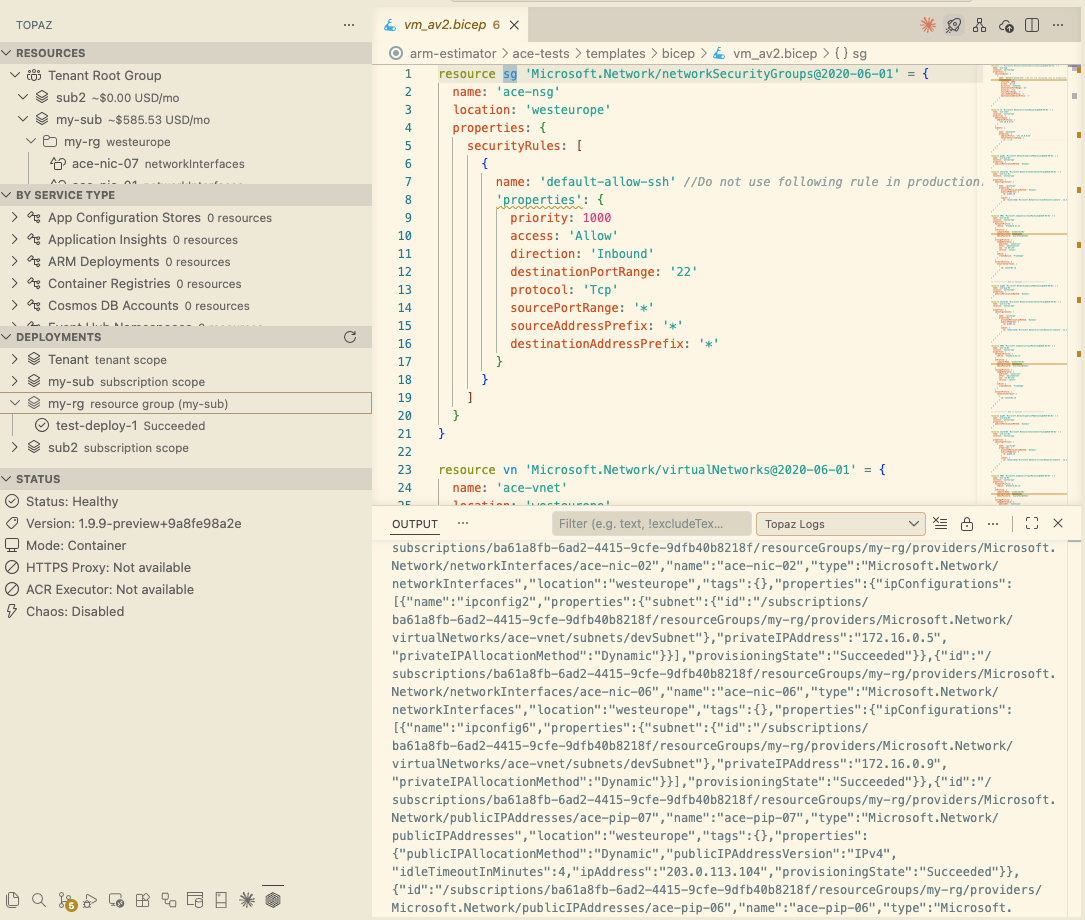Click arm-estimator in the breadcrumb
1085x920 pixels.
453,53
